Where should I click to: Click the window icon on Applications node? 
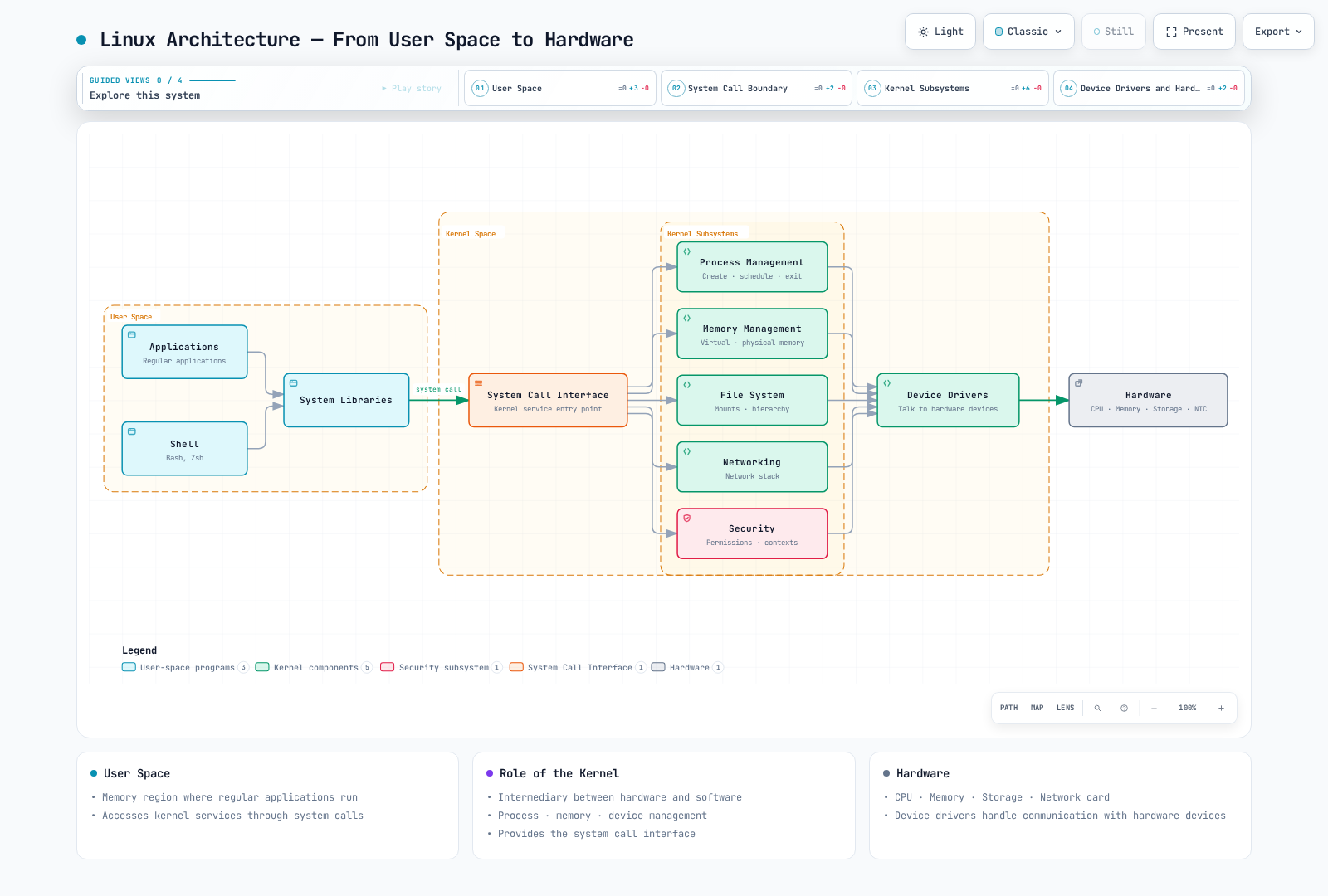(x=132, y=335)
